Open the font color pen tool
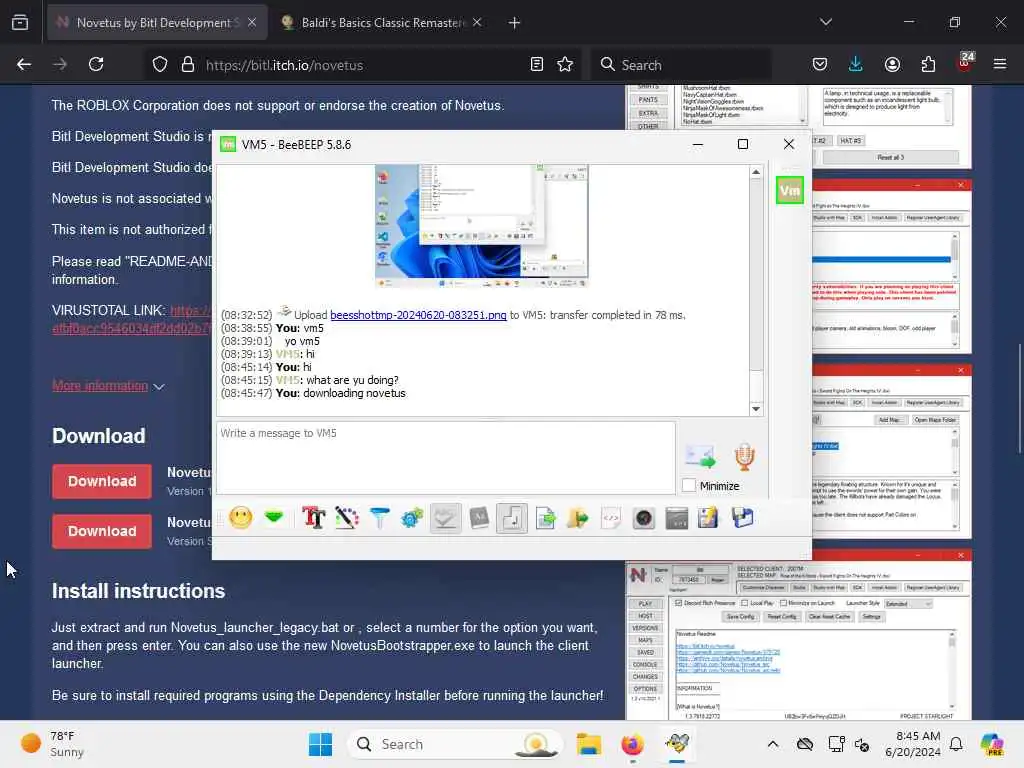1024x768 pixels. 347,519
